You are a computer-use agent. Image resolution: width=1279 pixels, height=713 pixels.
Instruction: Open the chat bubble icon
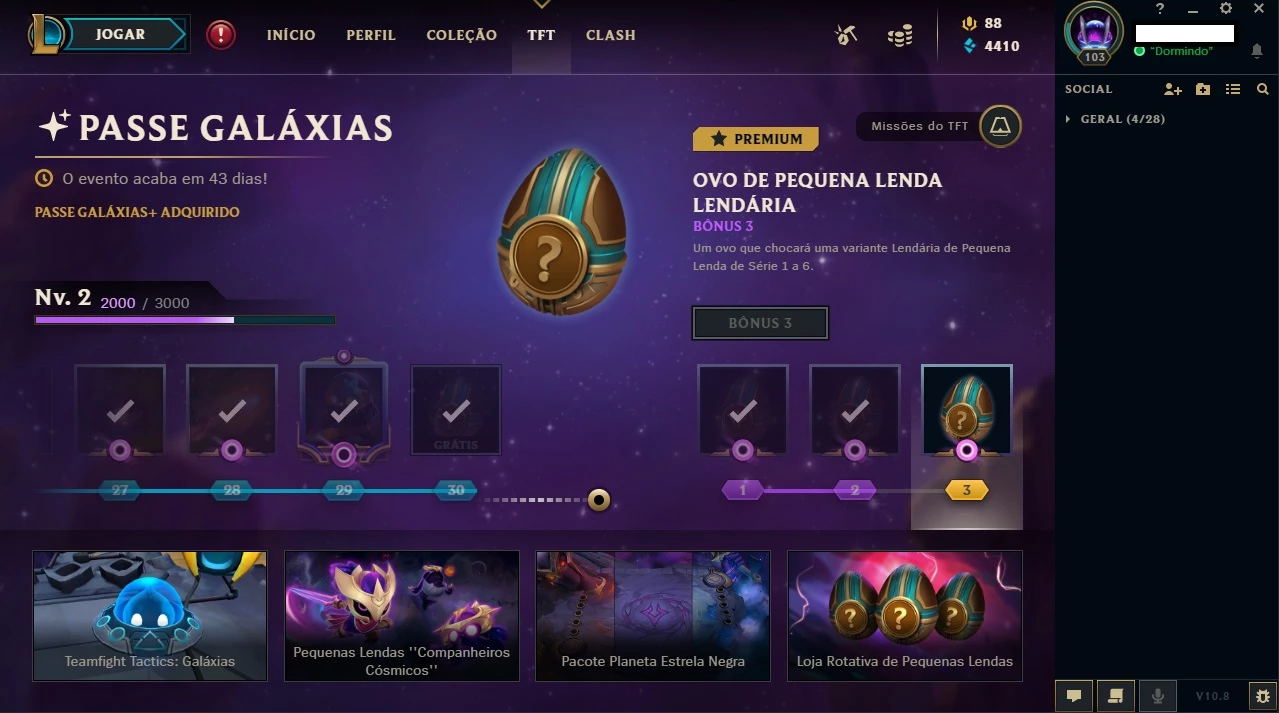[1074, 695]
